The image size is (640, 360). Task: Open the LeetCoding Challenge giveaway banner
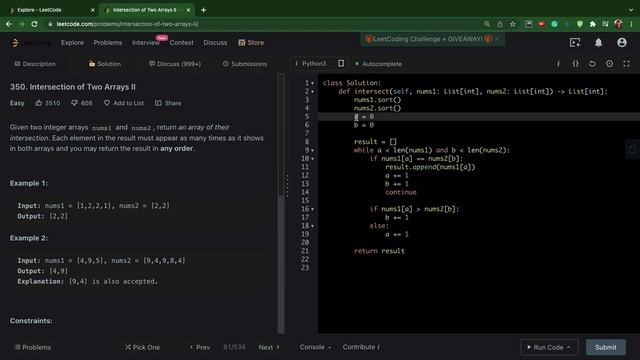[428, 39]
